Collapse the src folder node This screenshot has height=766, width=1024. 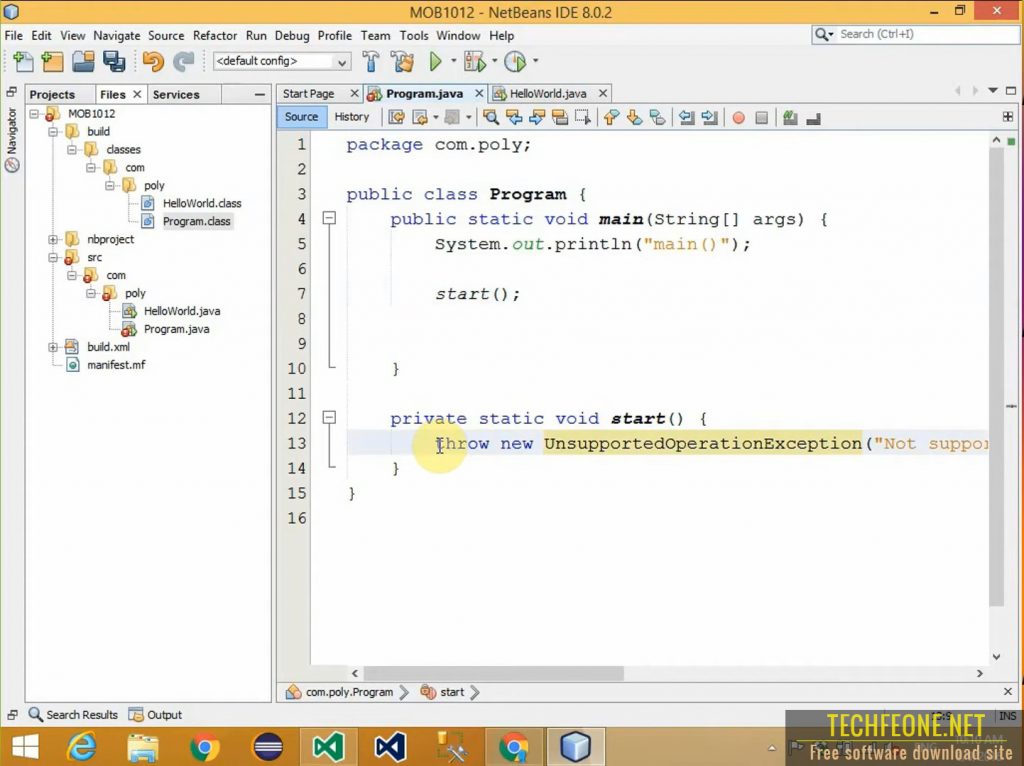pos(54,258)
